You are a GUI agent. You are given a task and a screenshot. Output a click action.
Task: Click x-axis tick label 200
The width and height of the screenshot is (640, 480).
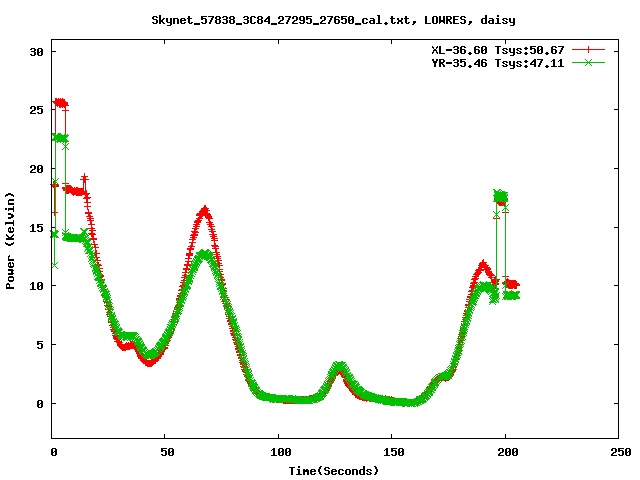click(507, 452)
